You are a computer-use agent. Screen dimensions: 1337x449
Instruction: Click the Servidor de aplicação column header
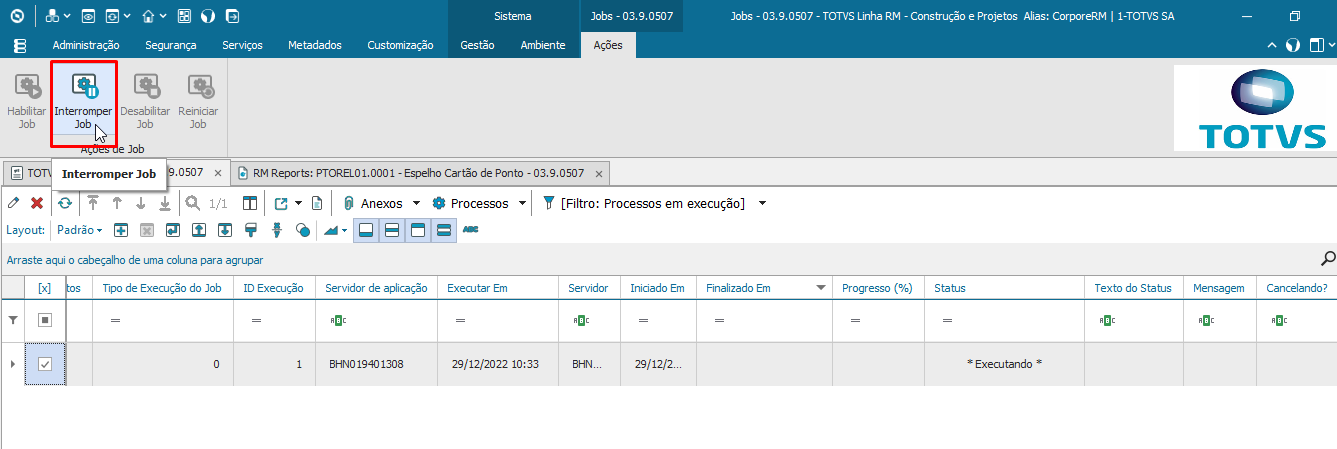tap(376, 288)
